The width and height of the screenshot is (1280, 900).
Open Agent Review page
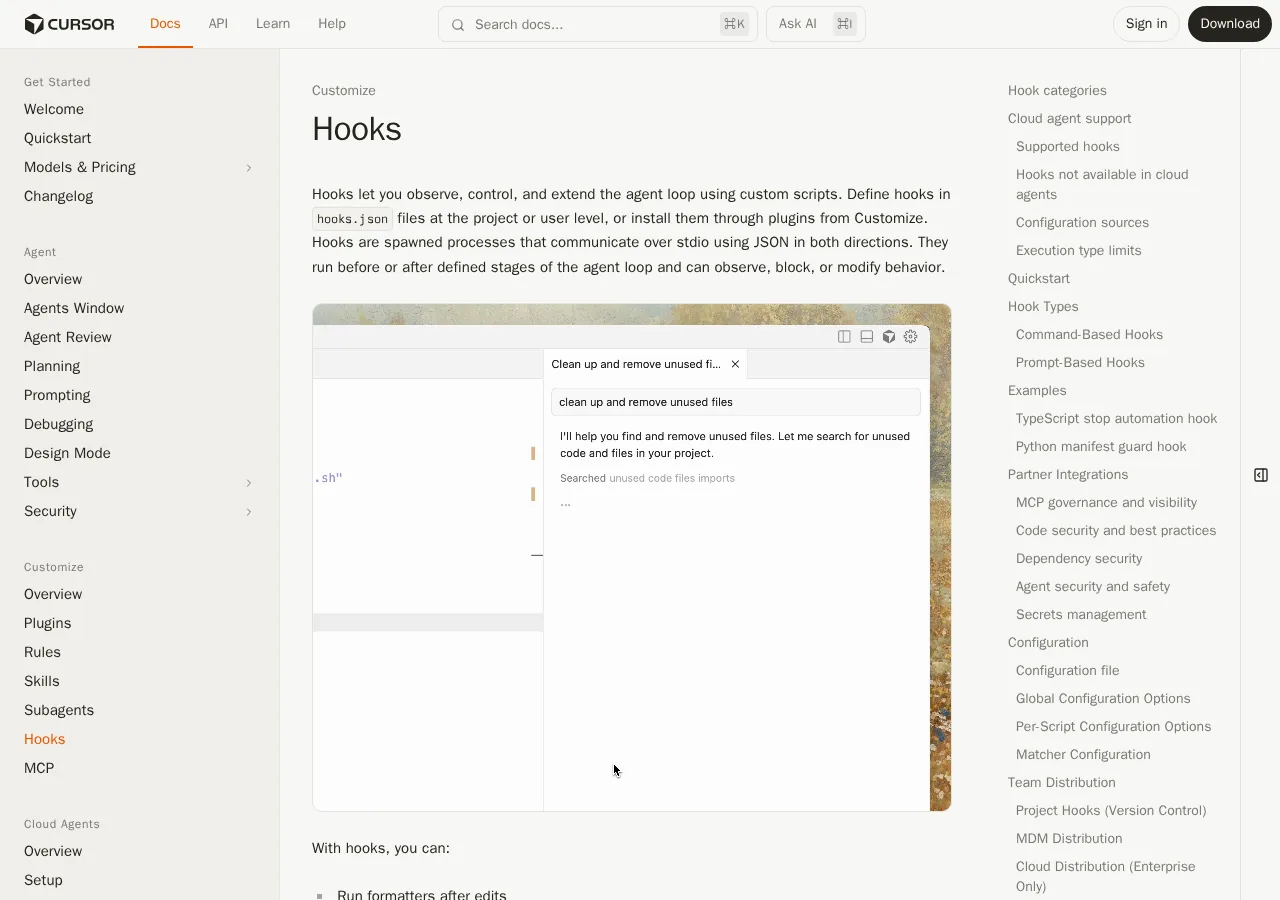pos(68,337)
